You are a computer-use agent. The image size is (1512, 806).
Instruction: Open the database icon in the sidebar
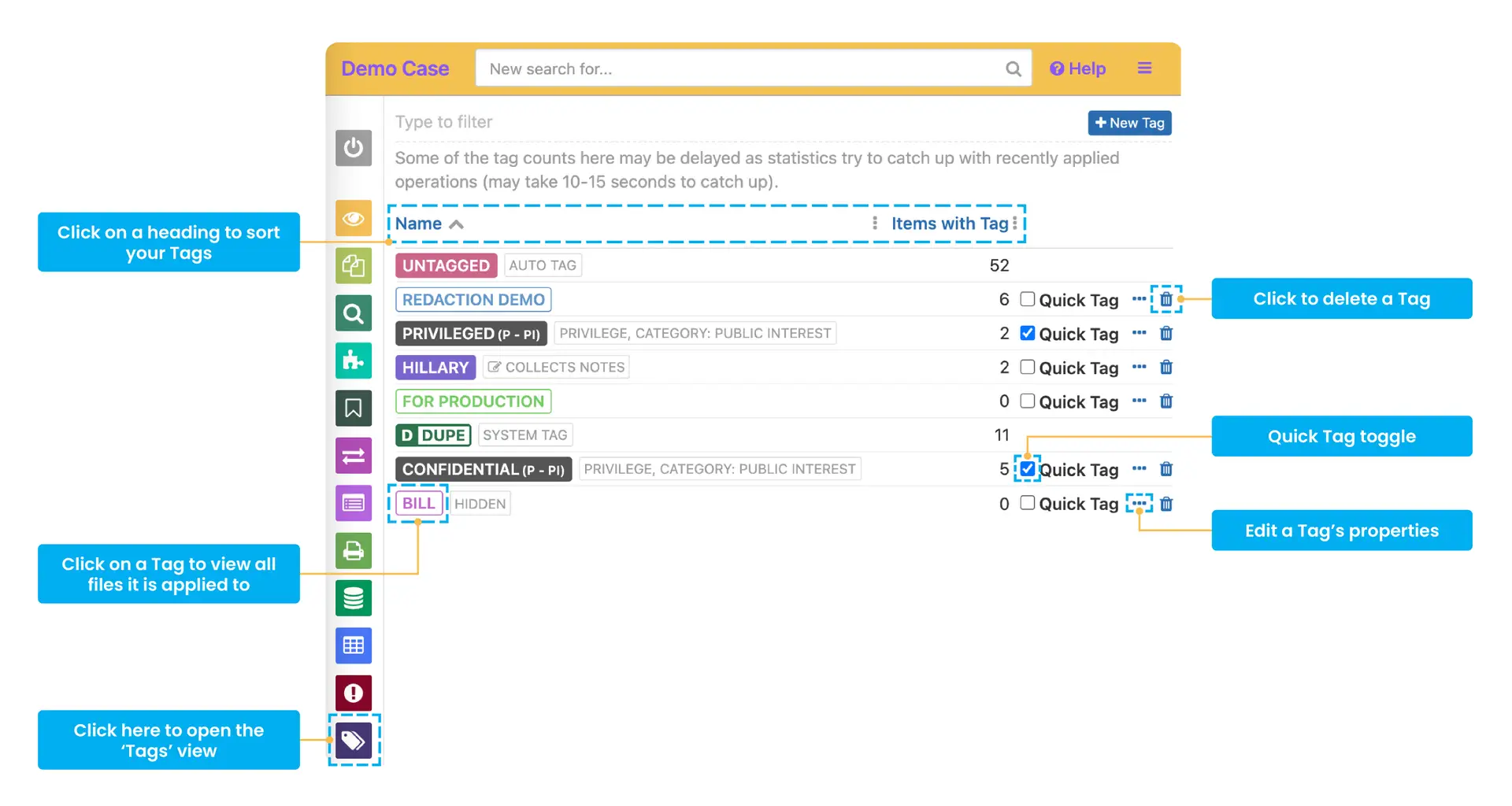tap(354, 598)
